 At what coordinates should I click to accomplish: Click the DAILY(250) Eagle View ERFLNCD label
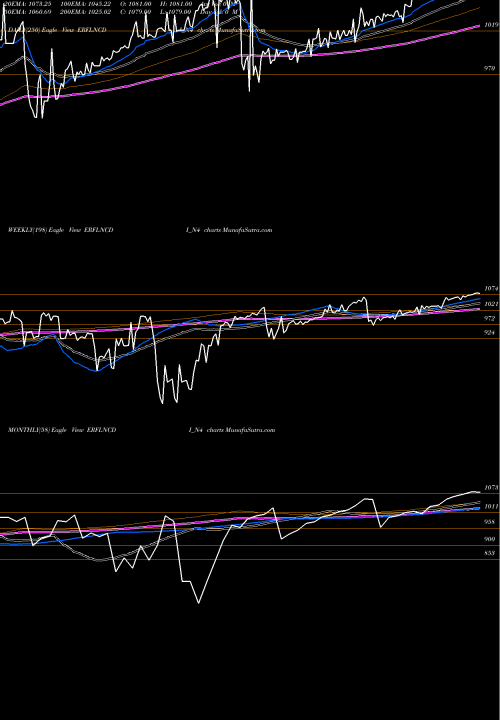57,30
